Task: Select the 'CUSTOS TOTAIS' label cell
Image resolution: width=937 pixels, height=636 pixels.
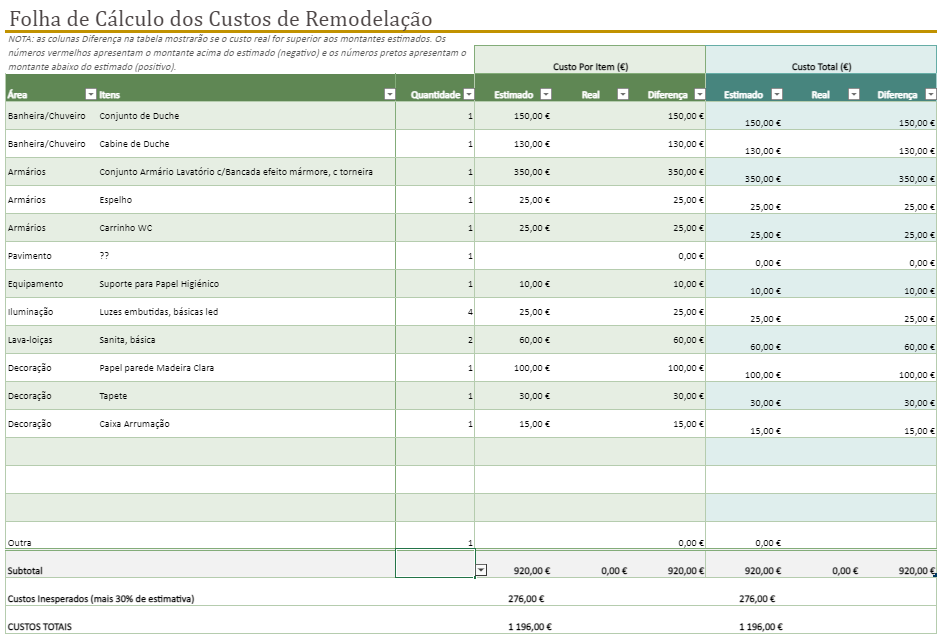Action: tap(39, 626)
